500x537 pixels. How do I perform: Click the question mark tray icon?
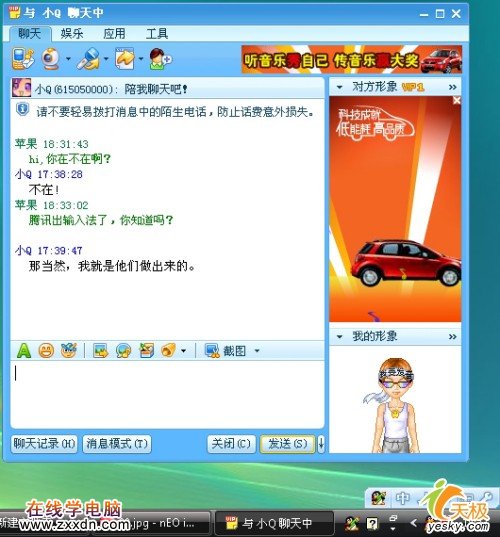(372, 523)
